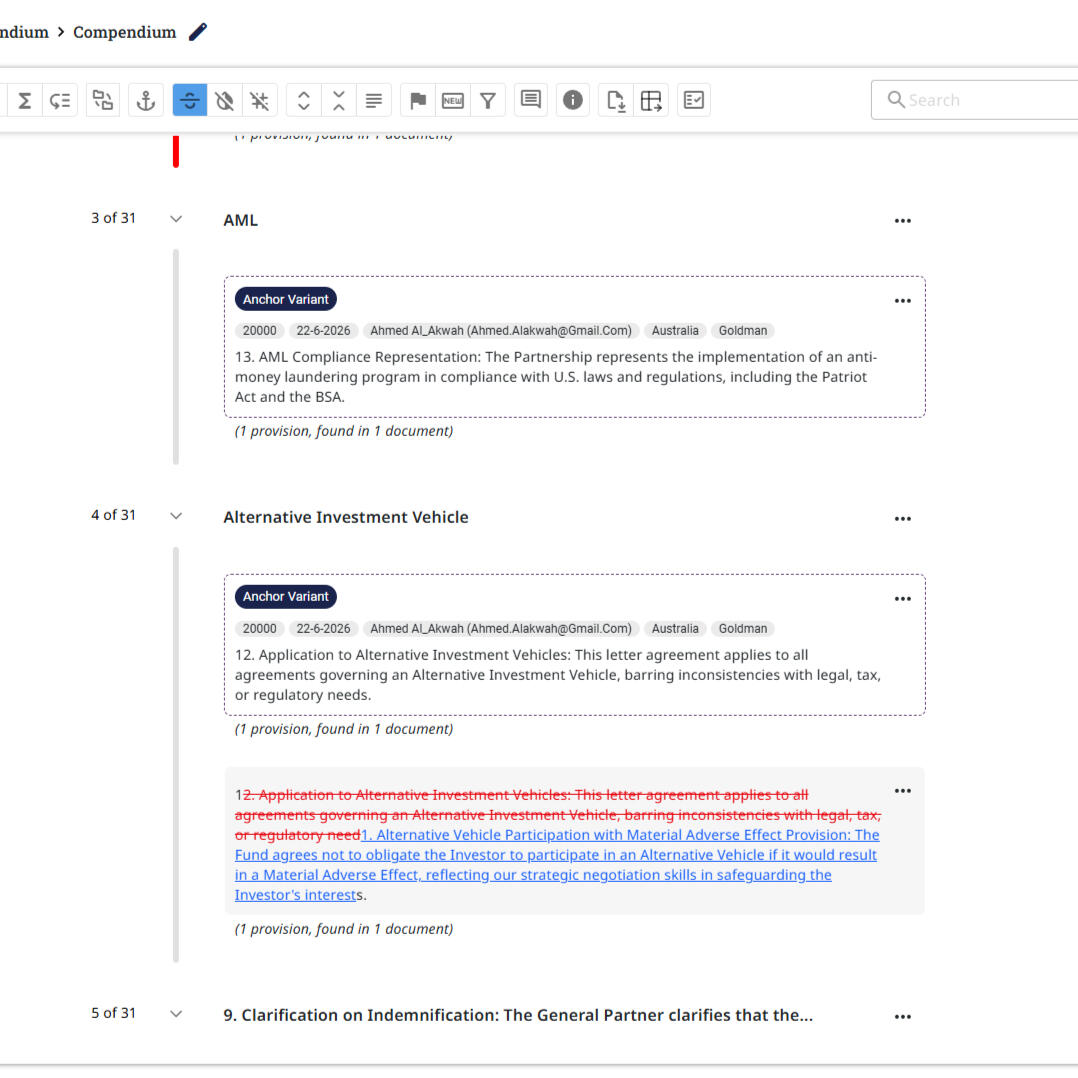Click the Goldman tag in AML variant

[743, 331]
